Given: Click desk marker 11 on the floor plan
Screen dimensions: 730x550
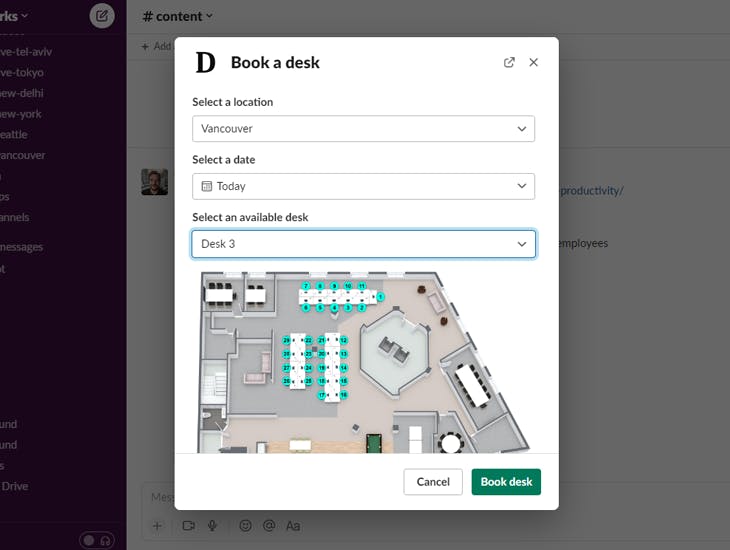Looking at the screenshot, I should click(362, 286).
